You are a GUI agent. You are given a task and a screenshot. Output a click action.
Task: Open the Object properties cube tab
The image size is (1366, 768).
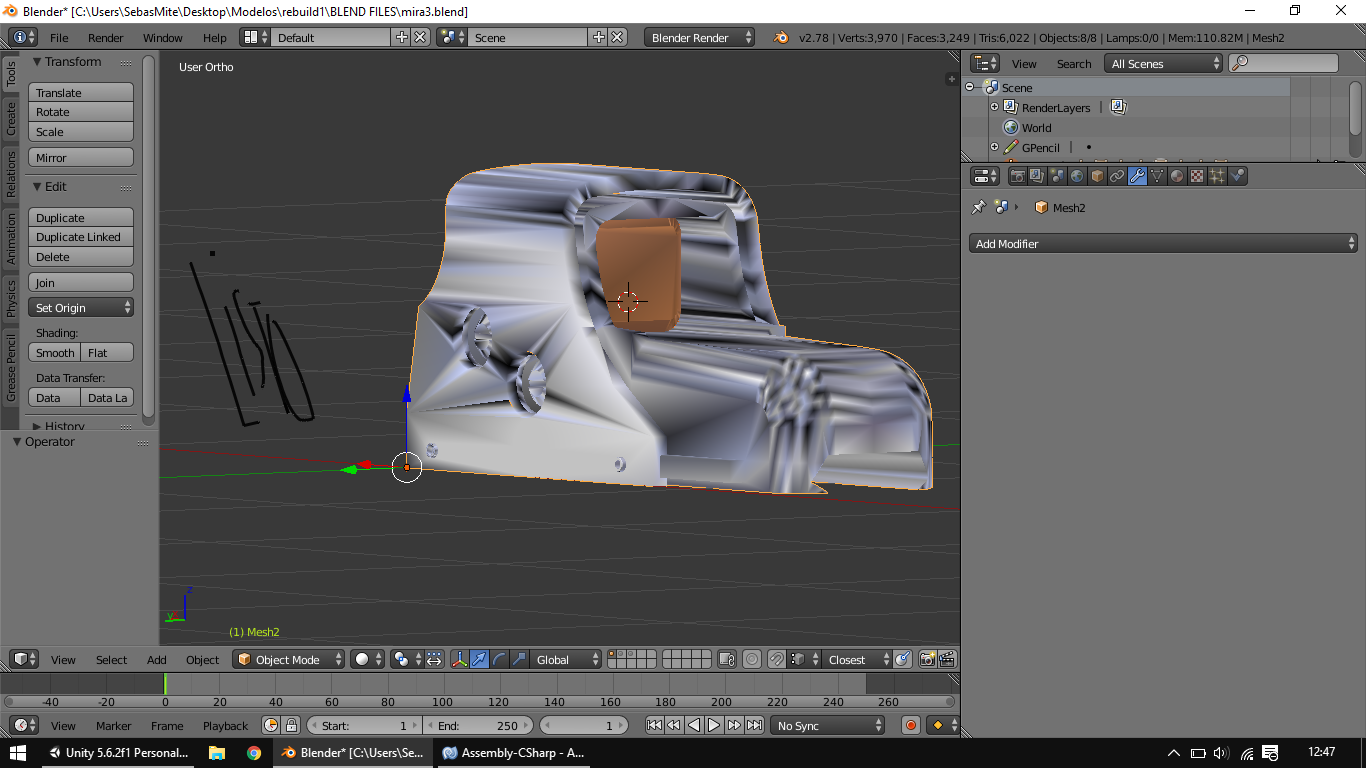click(1097, 176)
